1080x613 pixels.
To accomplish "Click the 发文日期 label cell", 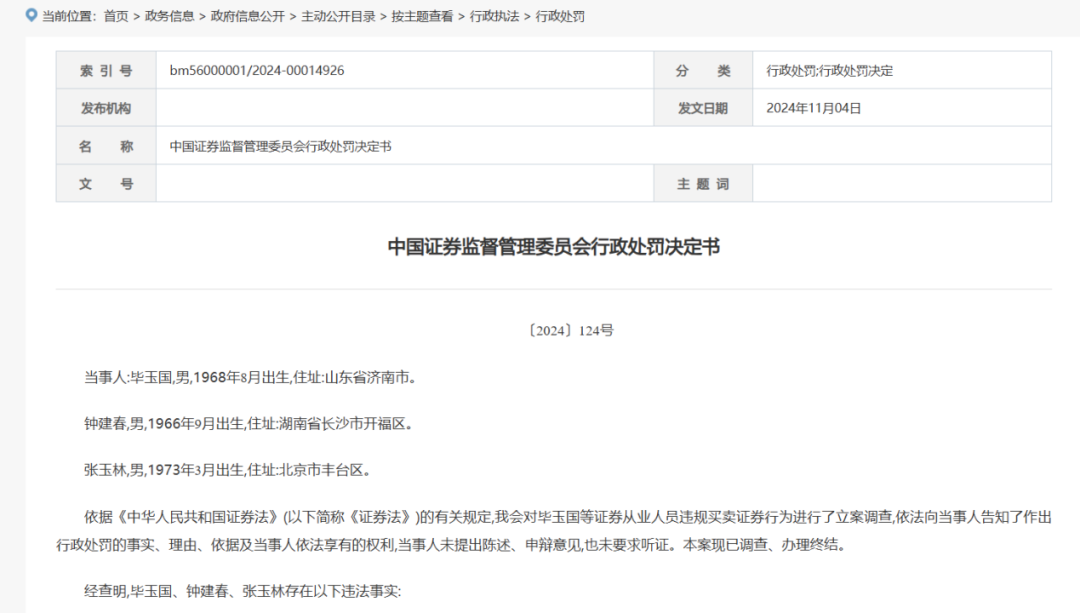I will [x=703, y=108].
